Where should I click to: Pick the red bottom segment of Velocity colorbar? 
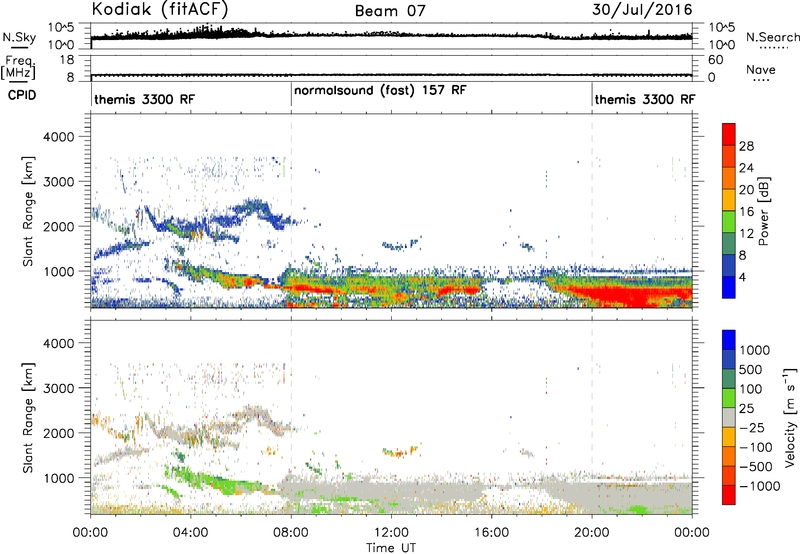(729, 495)
